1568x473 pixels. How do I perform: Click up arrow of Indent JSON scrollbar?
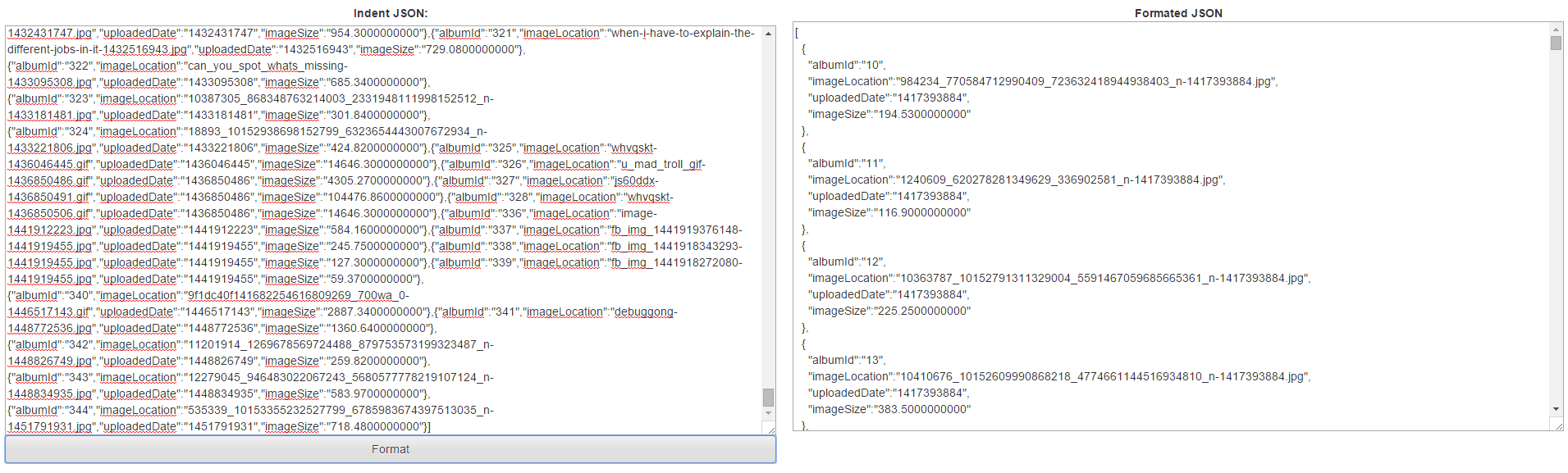(768, 34)
